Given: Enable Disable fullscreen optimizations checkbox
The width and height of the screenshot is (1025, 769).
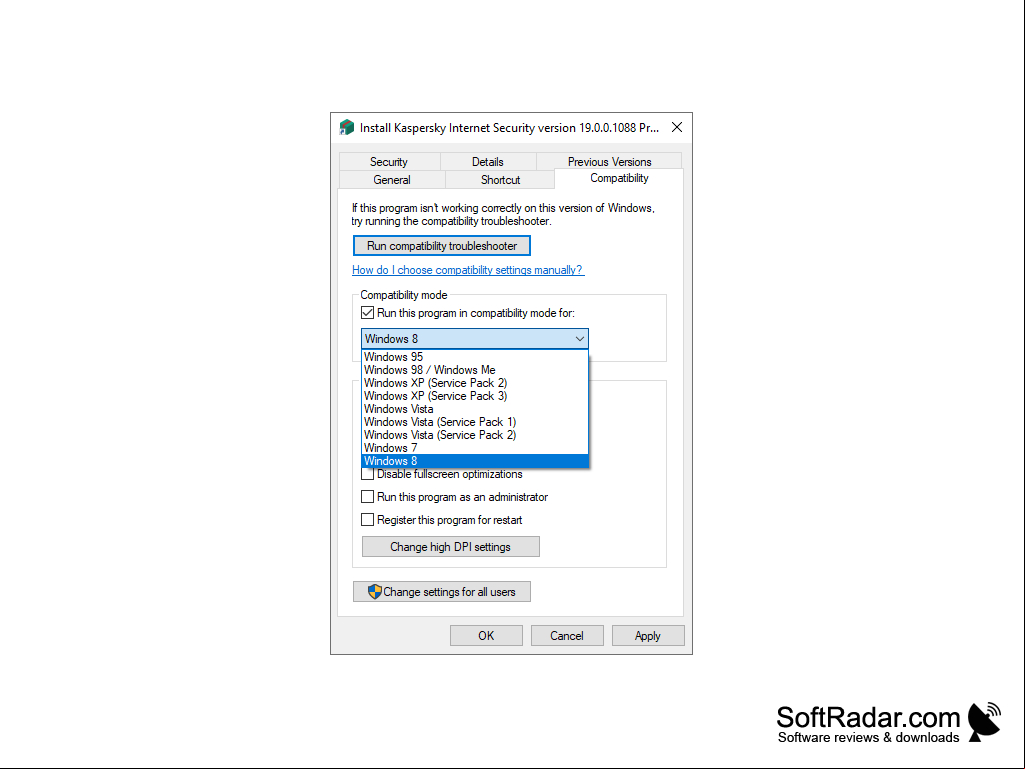Looking at the screenshot, I should [x=367, y=474].
